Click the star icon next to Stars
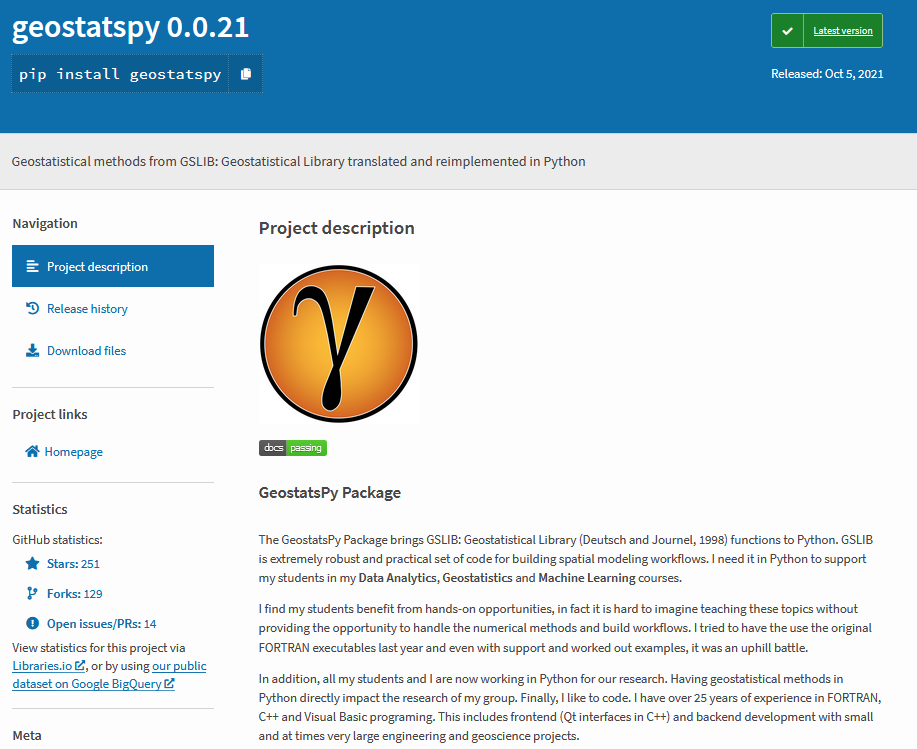The height and width of the screenshot is (749, 917). click(x=32, y=563)
